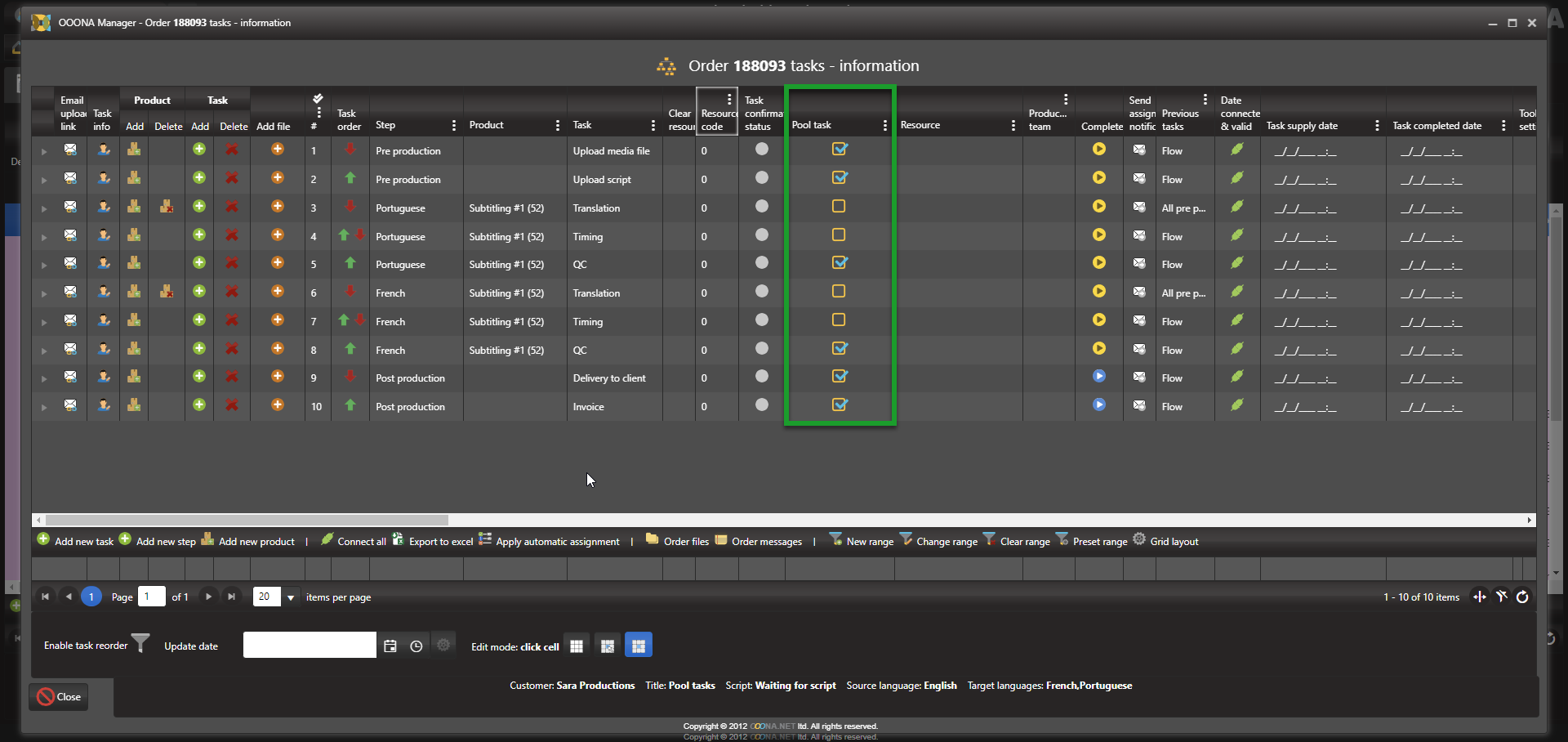Image resolution: width=1568 pixels, height=742 pixels.
Task: Open the Pool task column options menu
Action: tap(884, 125)
